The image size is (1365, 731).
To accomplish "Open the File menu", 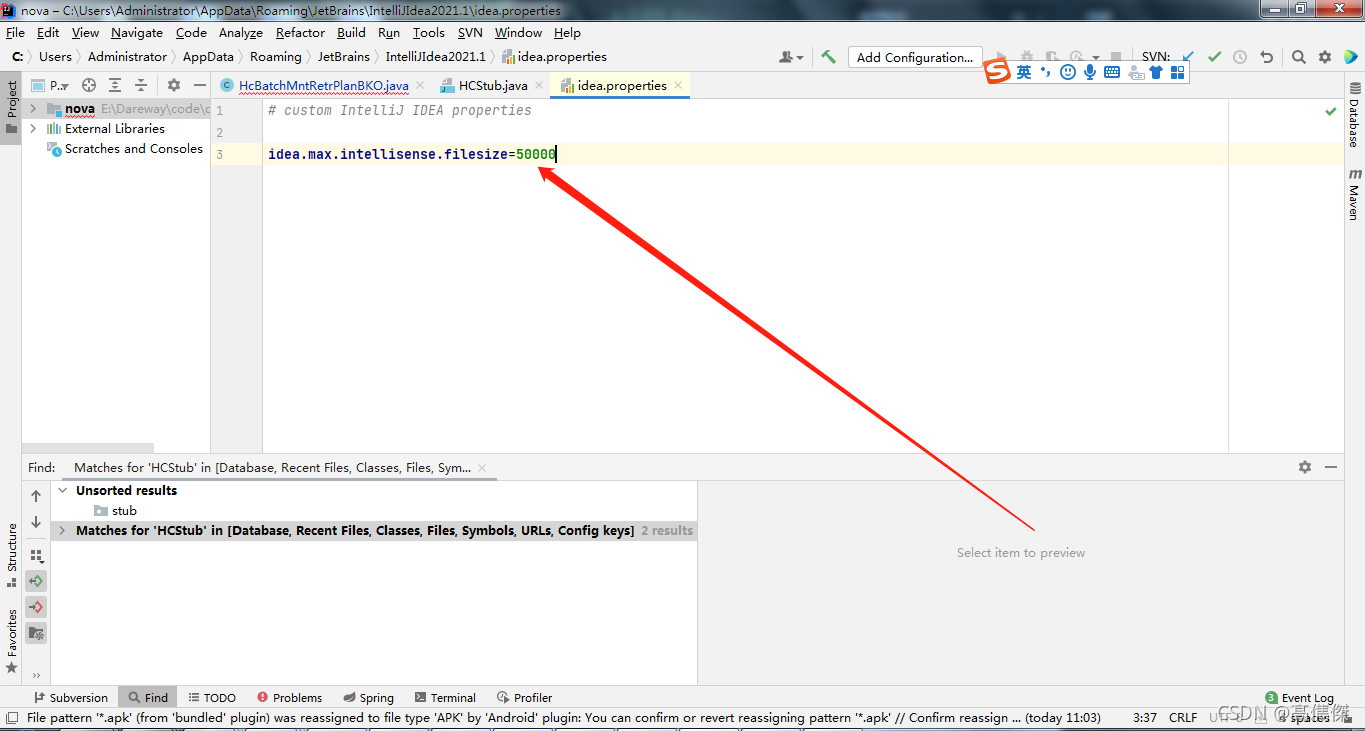I will 15,32.
